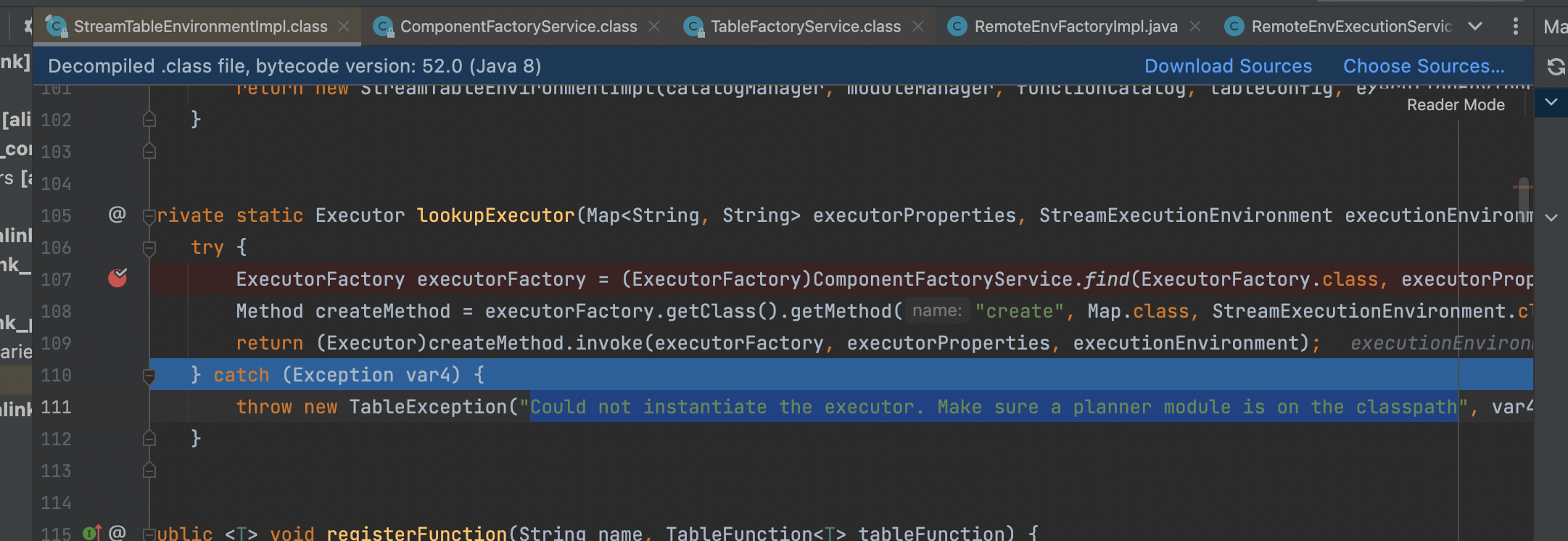Click fold end marker on line 103
Screen dimensions: 1568x541
(x=149, y=151)
